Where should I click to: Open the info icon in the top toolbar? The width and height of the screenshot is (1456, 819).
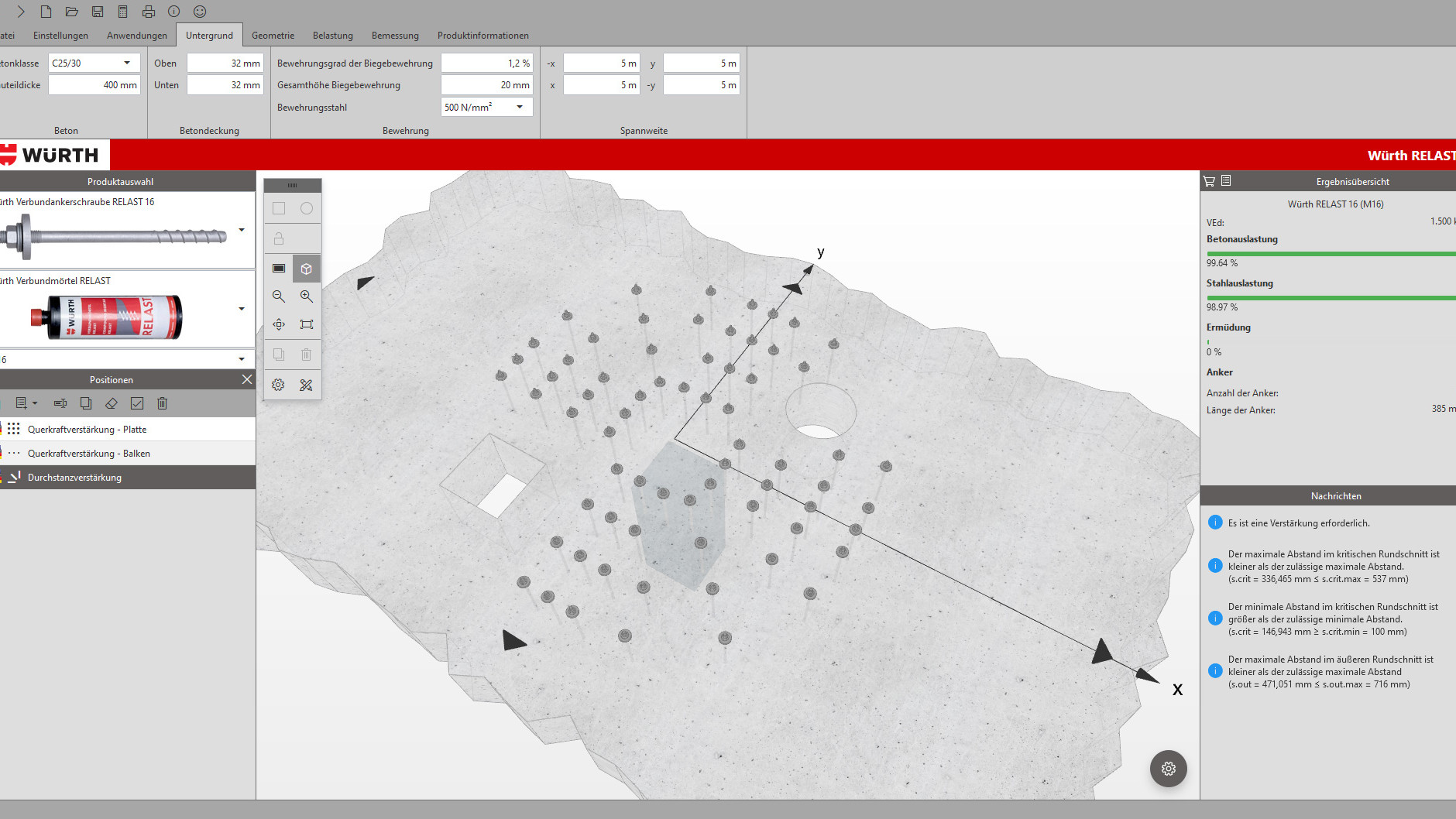(x=174, y=12)
